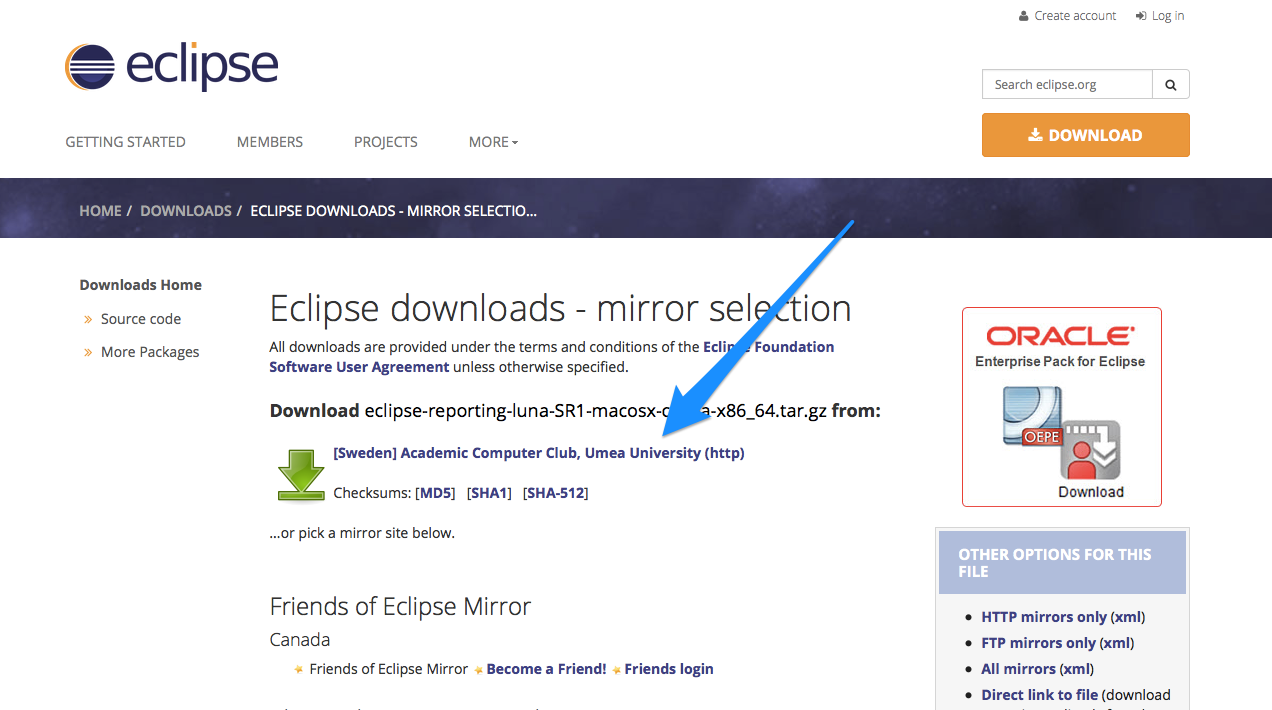This screenshot has height=710, width=1272.
Task: Open xml link beside FTP mirrors only
Action: [x=1119, y=643]
